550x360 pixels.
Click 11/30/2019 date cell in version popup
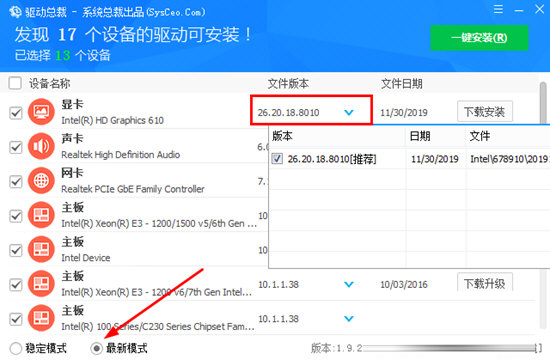click(435, 159)
